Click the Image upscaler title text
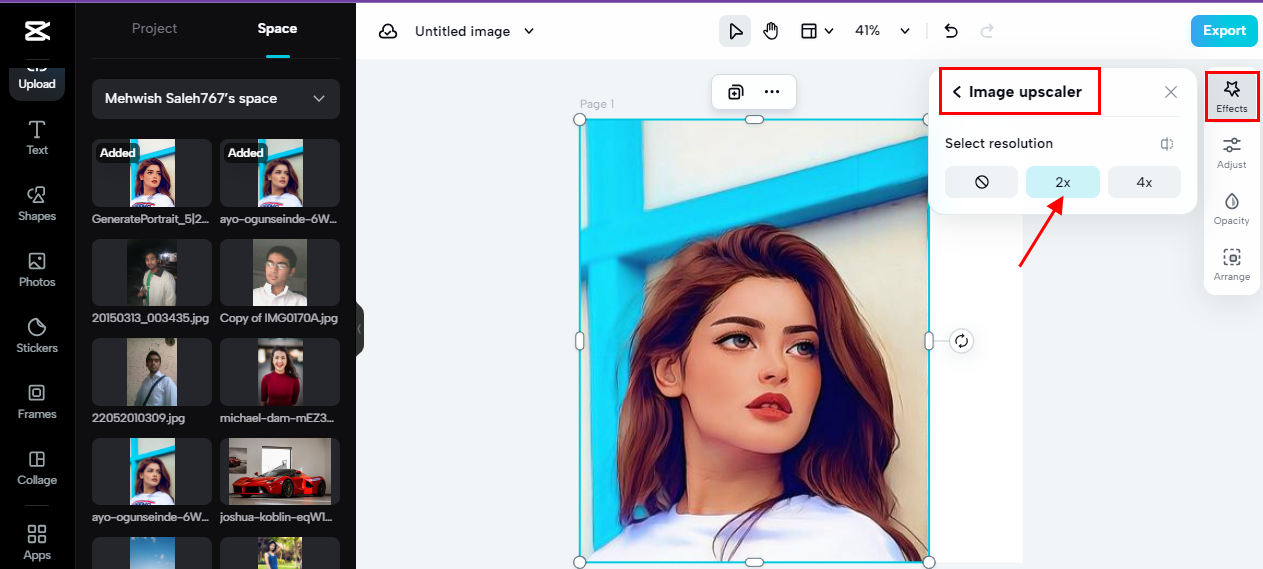The image size is (1263, 569). (x=1025, y=92)
